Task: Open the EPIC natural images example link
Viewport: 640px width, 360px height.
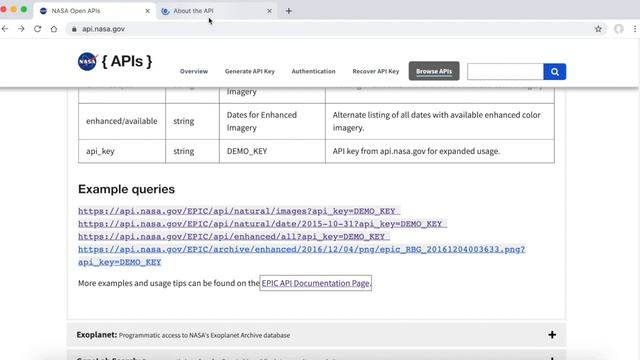Action: 238,211
